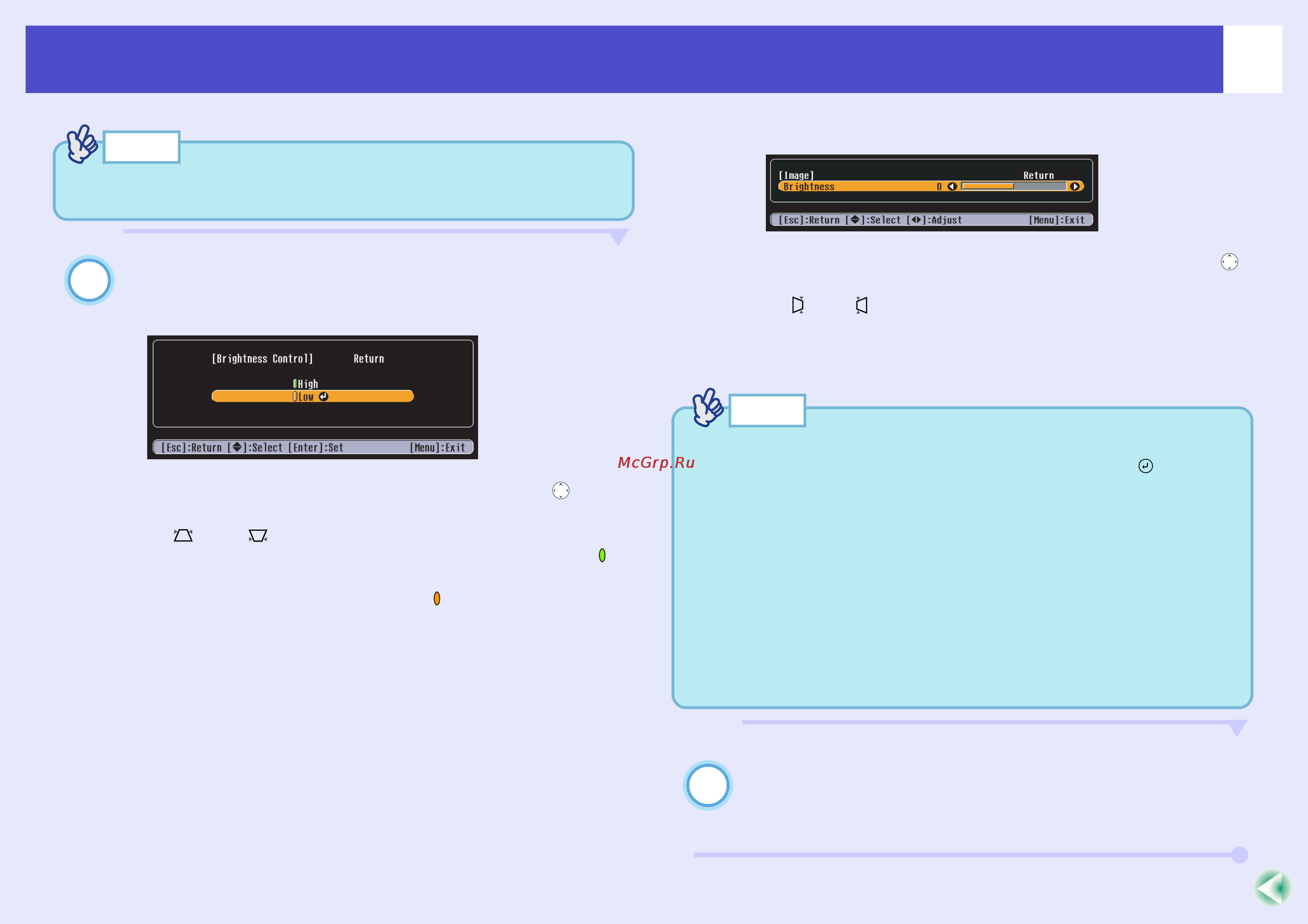Click the green oval indicator icon

point(602,556)
